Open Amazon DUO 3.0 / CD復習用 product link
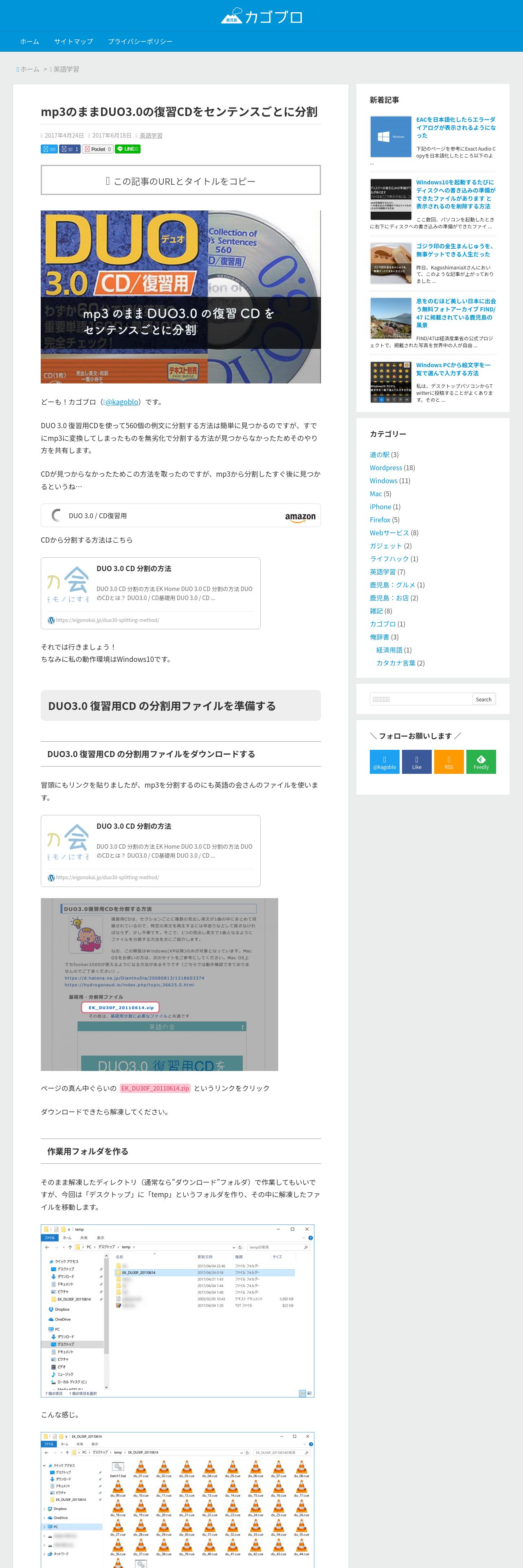523x1568 pixels. 98,516
